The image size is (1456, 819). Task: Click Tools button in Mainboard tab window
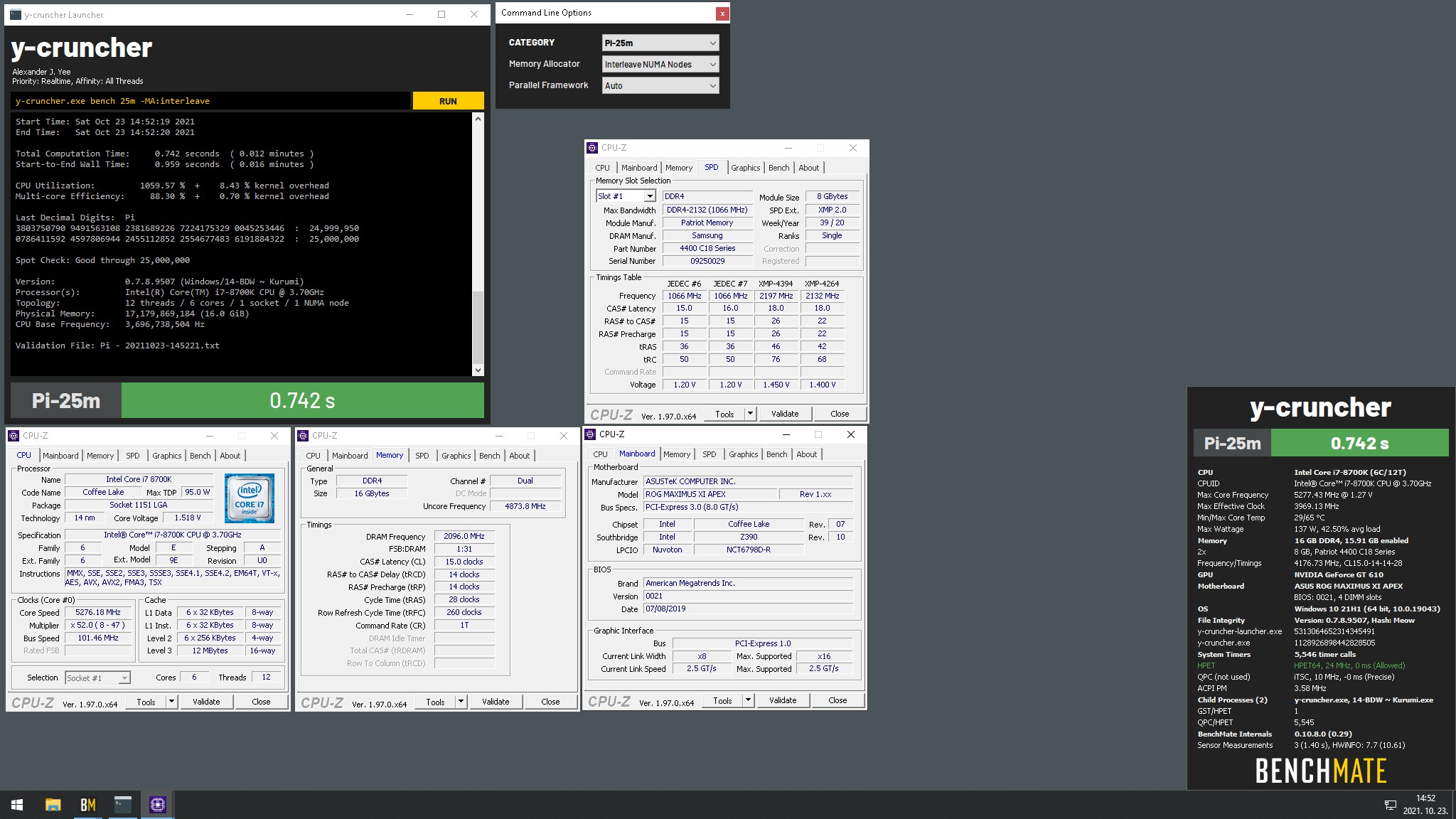[722, 700]
